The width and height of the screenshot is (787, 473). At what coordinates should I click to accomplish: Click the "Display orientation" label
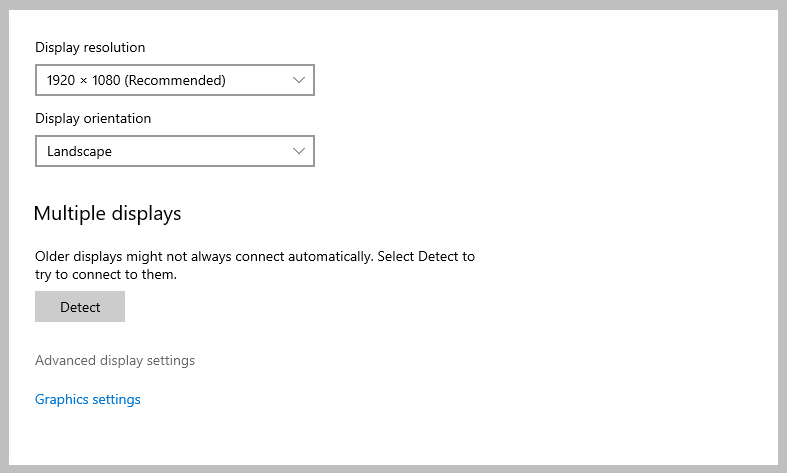click(93, 119)
